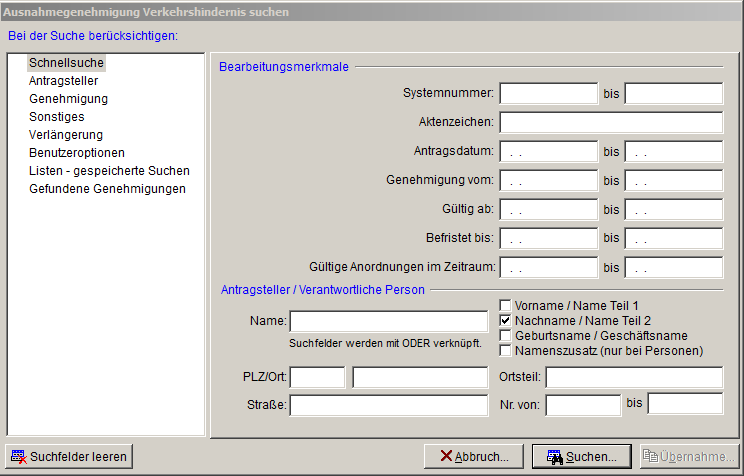
Task: Click the Antragsdatum start date field
Action: [x=548, y=153]
